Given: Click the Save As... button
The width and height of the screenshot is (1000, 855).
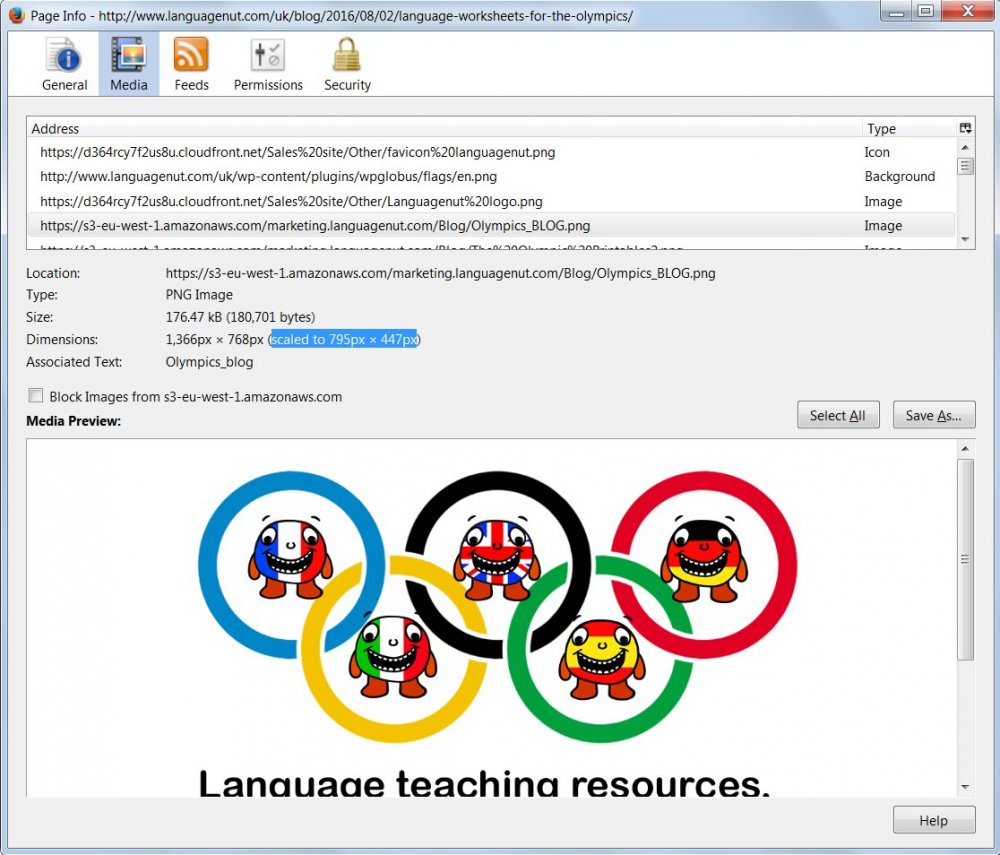Looking at the screenshot, I should (x=933, y=415).
